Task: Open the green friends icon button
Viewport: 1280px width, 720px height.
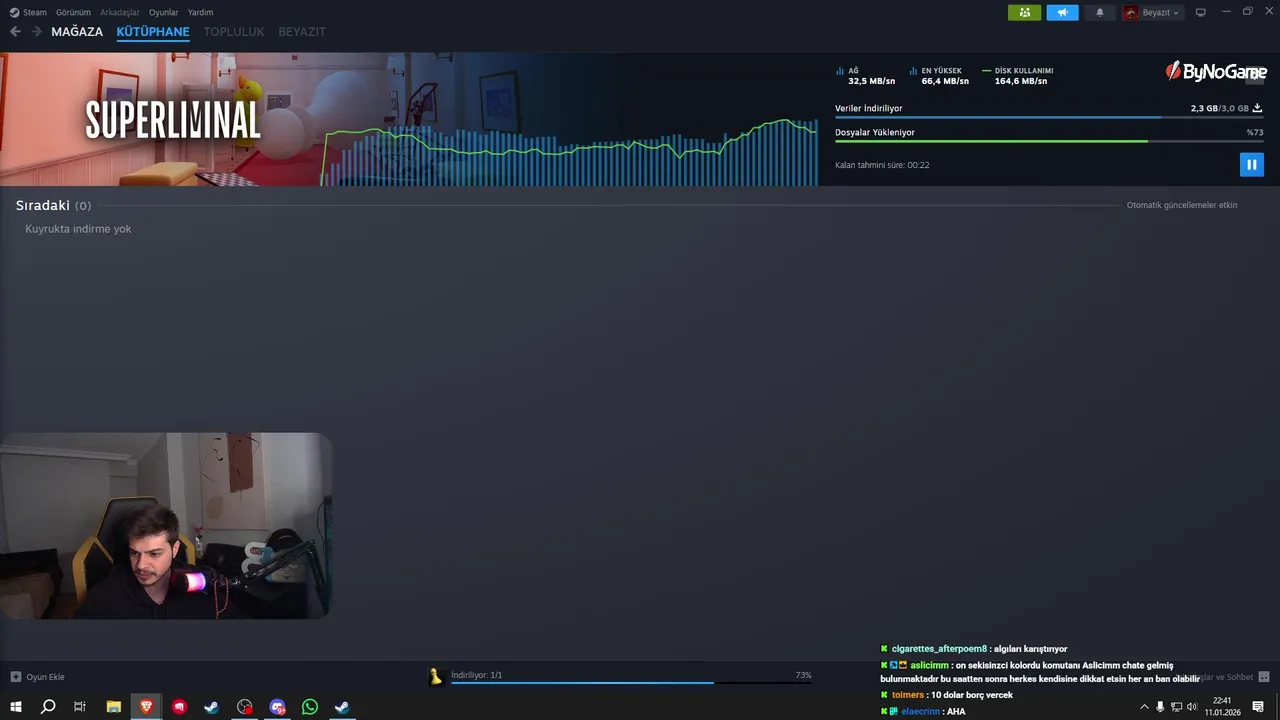Action: coord(1024,13)
